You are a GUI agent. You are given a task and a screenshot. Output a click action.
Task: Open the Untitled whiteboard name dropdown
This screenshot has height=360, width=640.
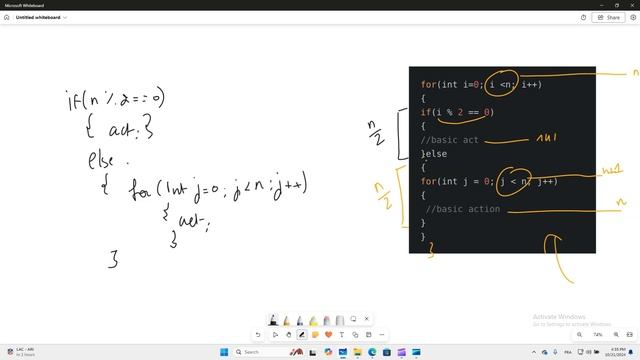tap(41, 18)
